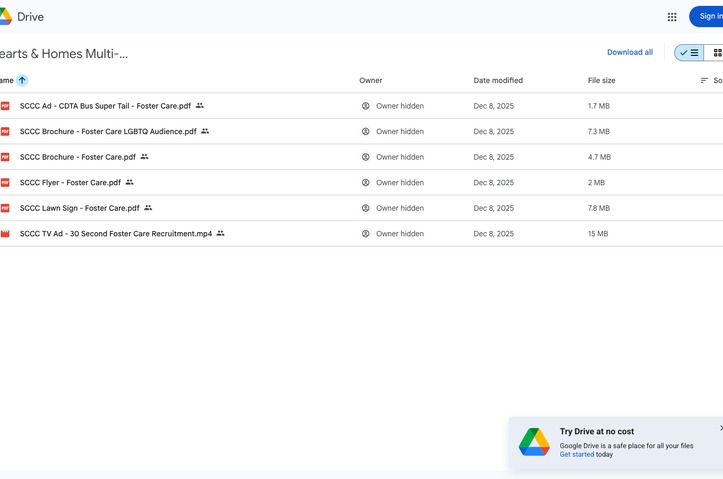The width and height of the screenshot is (723, 479).
Task: Click the Google Drive logo
Action: coord(5,17)
